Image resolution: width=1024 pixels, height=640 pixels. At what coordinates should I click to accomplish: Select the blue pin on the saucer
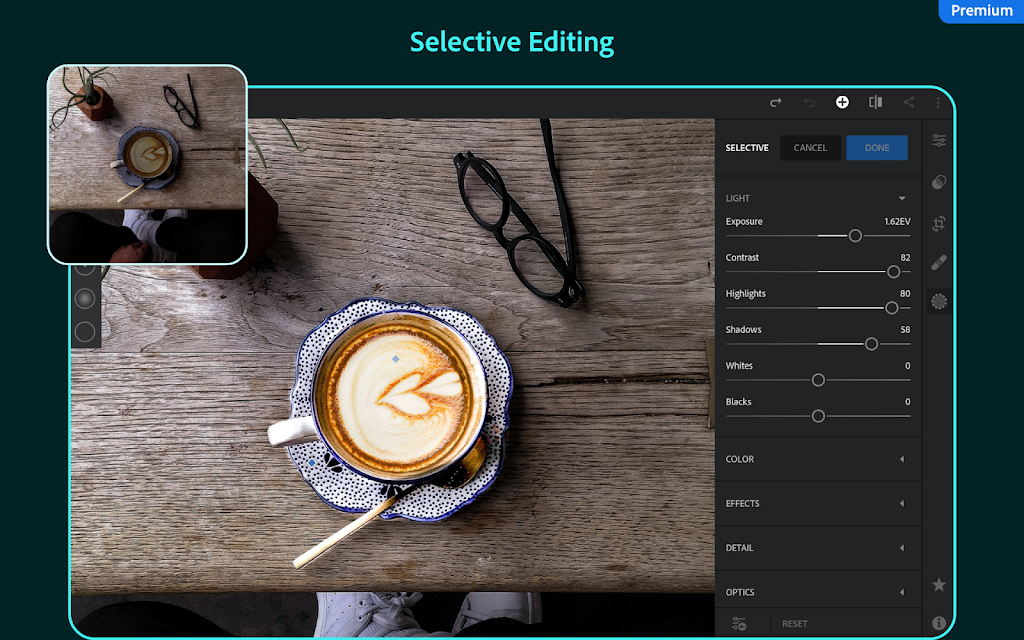[x=312, y=462]
